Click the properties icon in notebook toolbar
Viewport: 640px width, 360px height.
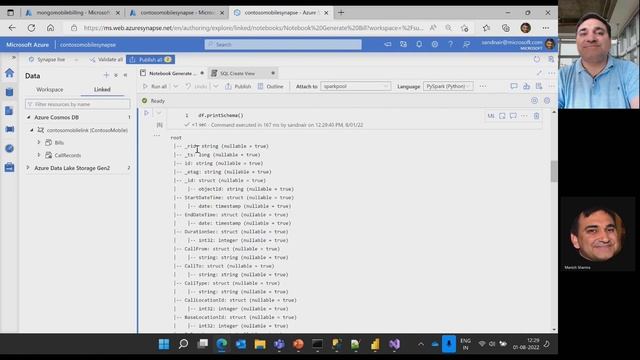point(539,86)
